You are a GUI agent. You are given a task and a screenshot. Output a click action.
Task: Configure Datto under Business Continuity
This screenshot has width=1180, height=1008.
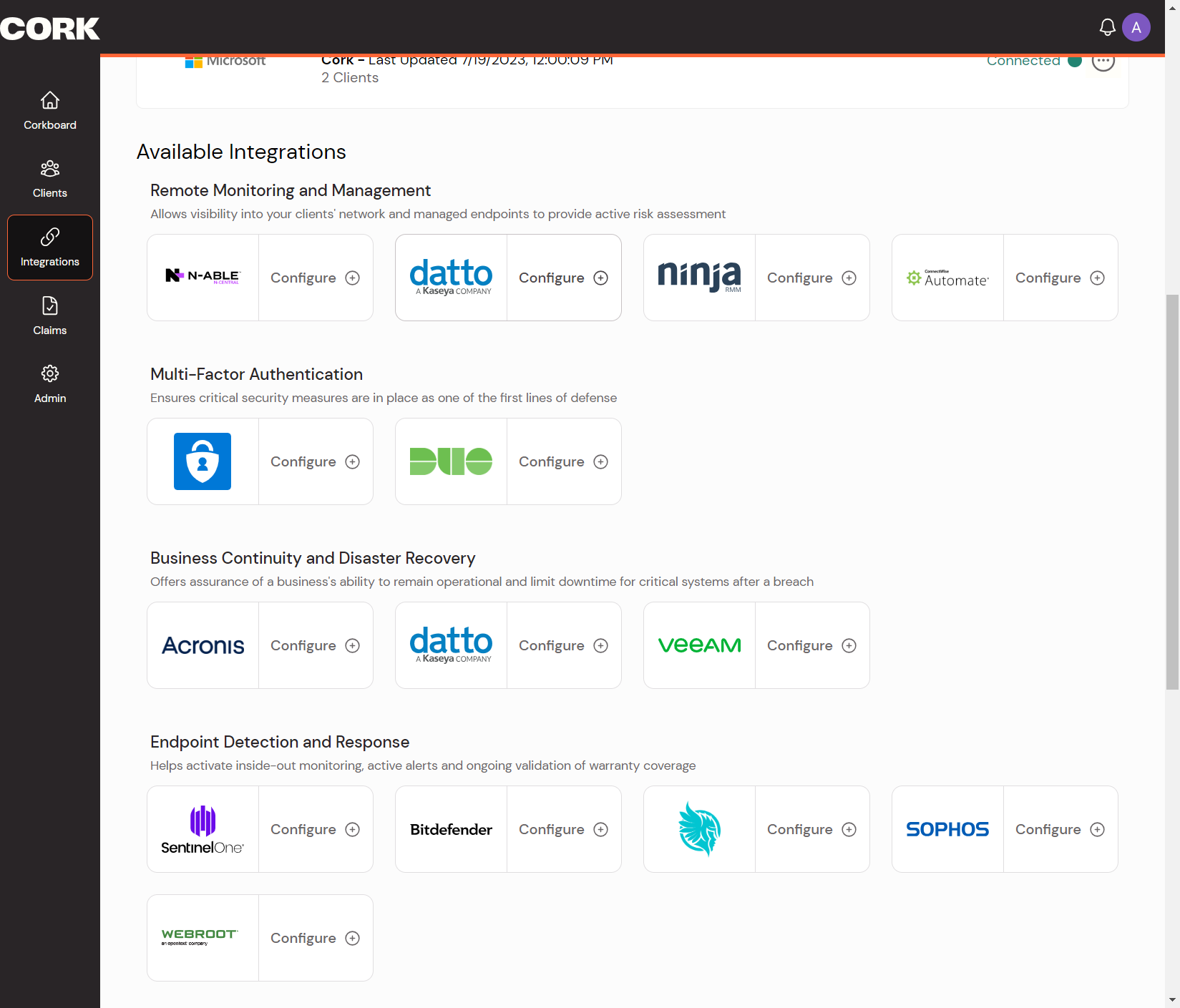(563, 645)
